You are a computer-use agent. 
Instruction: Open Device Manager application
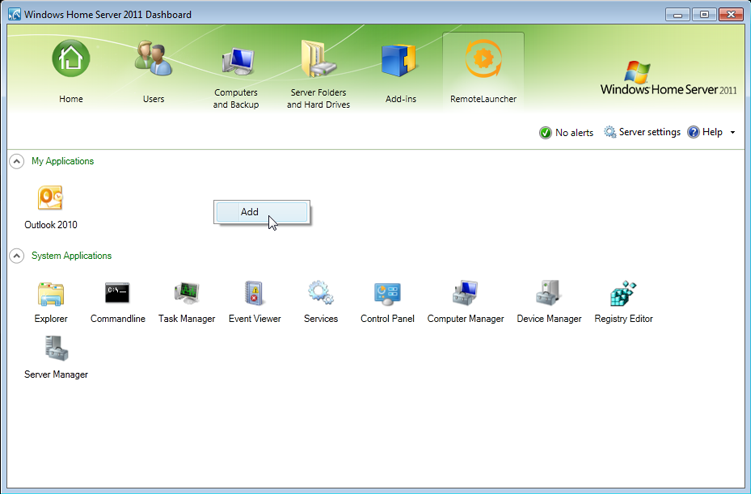click(549, 302)
